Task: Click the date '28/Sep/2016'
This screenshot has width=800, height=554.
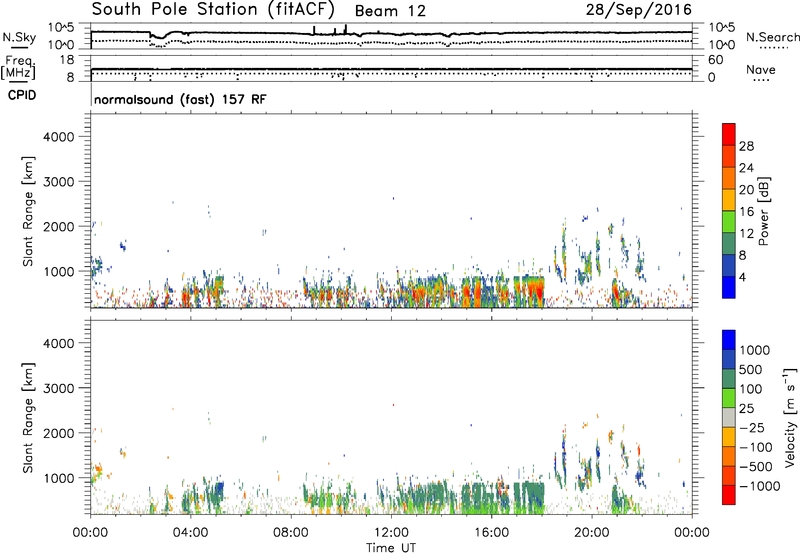Action: (639, 10)
